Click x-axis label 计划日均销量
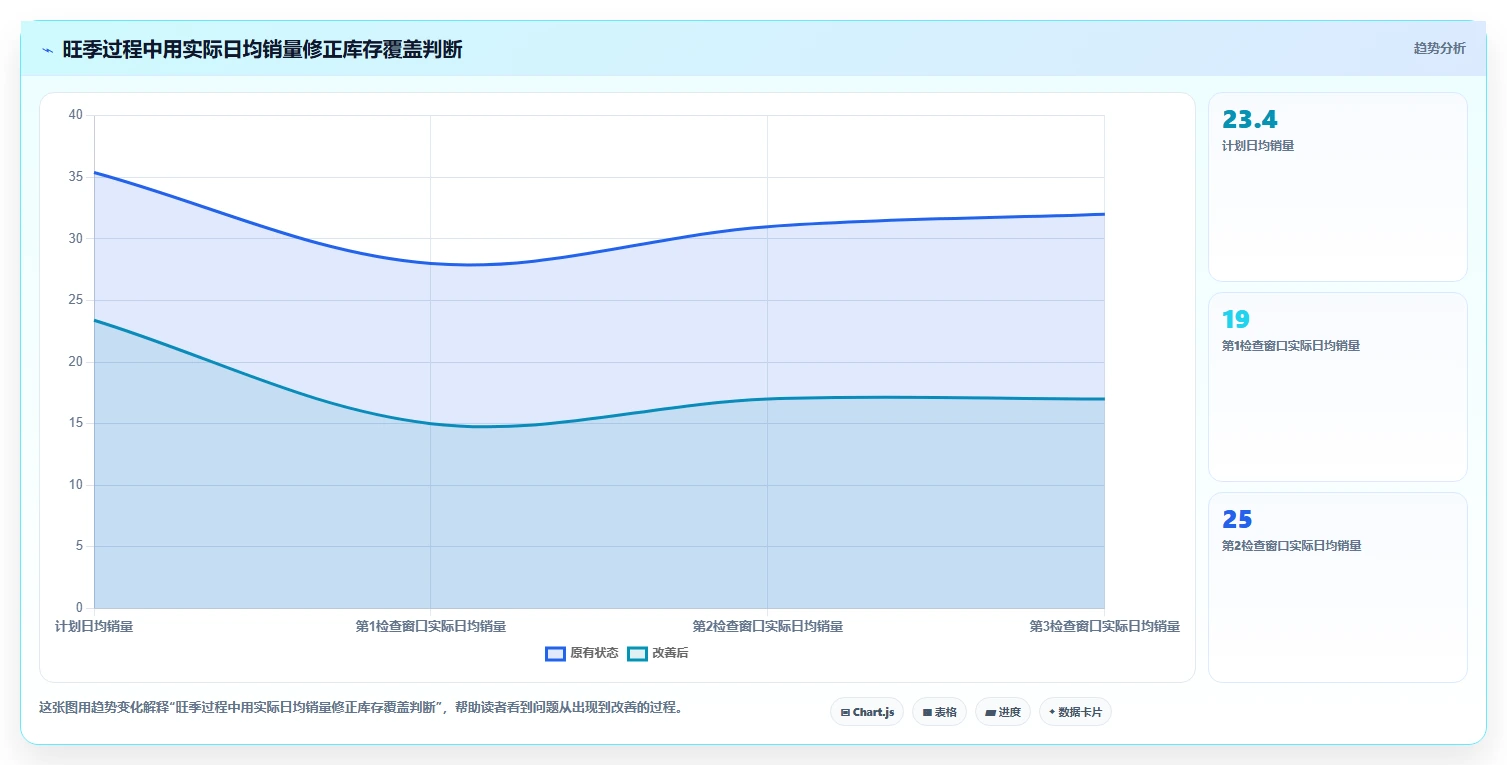The height and width of the screenshot is (765, 1507). (x=94, y=626)
